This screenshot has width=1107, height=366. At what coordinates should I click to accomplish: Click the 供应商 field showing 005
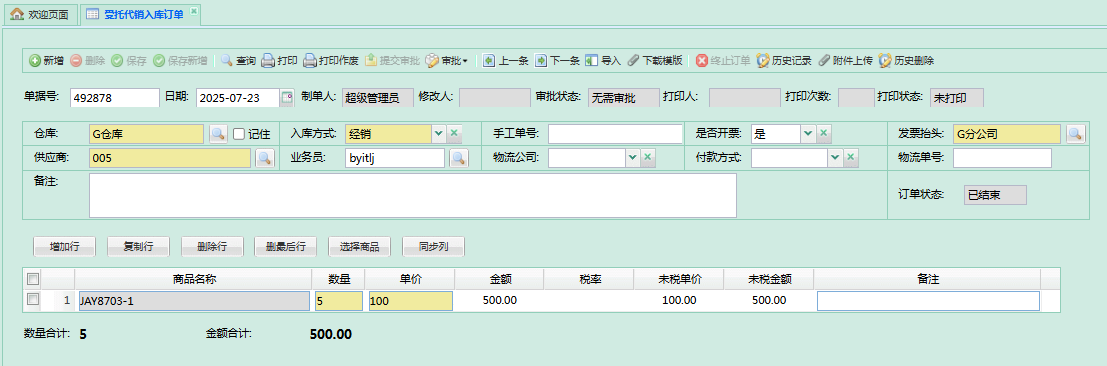point(170,158)
